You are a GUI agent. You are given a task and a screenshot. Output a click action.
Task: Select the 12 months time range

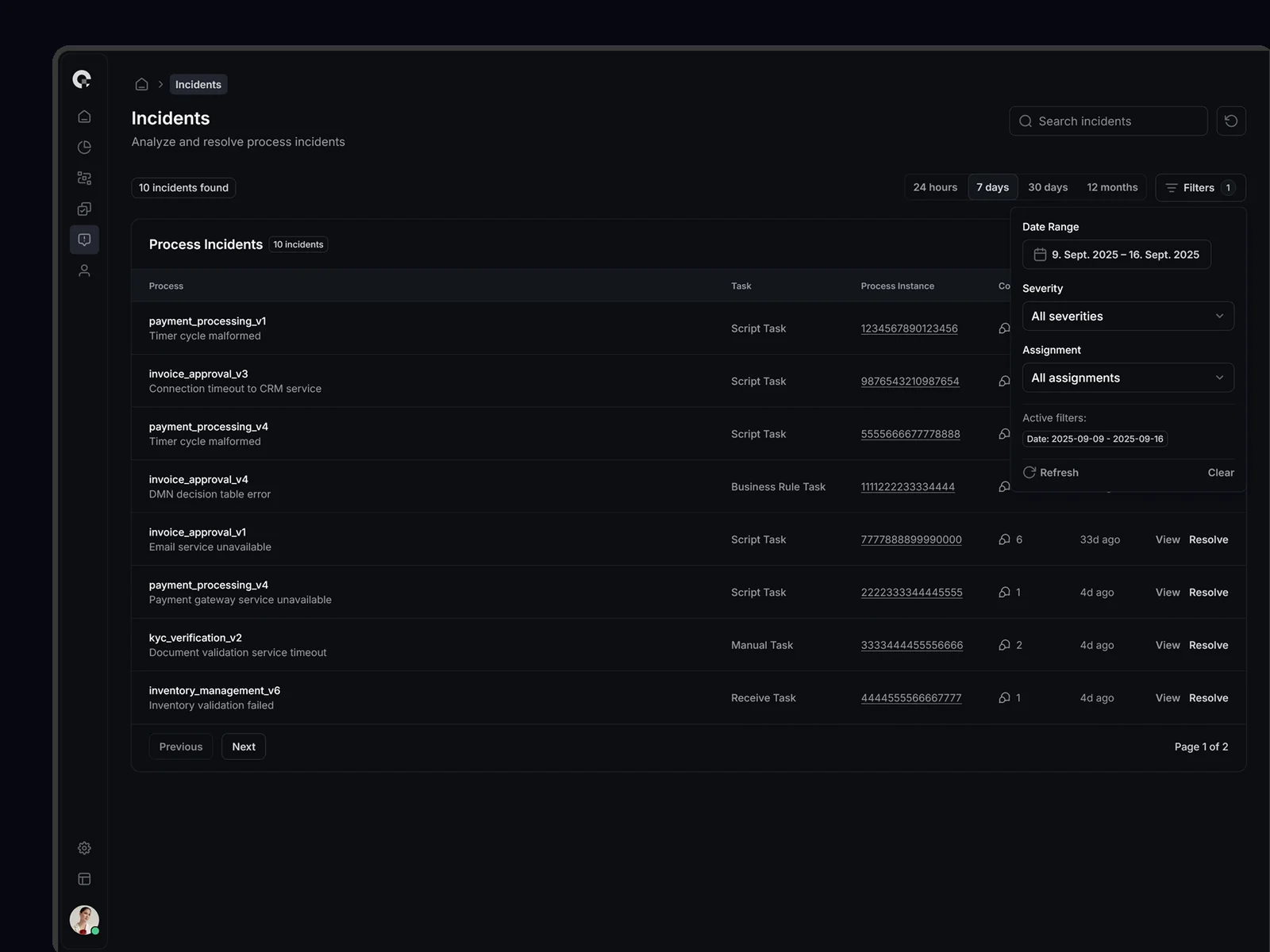point(1111,188)
